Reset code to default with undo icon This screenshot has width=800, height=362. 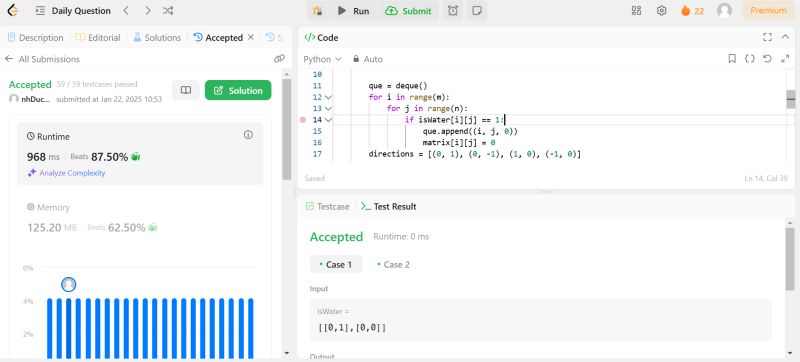[767, 59]
